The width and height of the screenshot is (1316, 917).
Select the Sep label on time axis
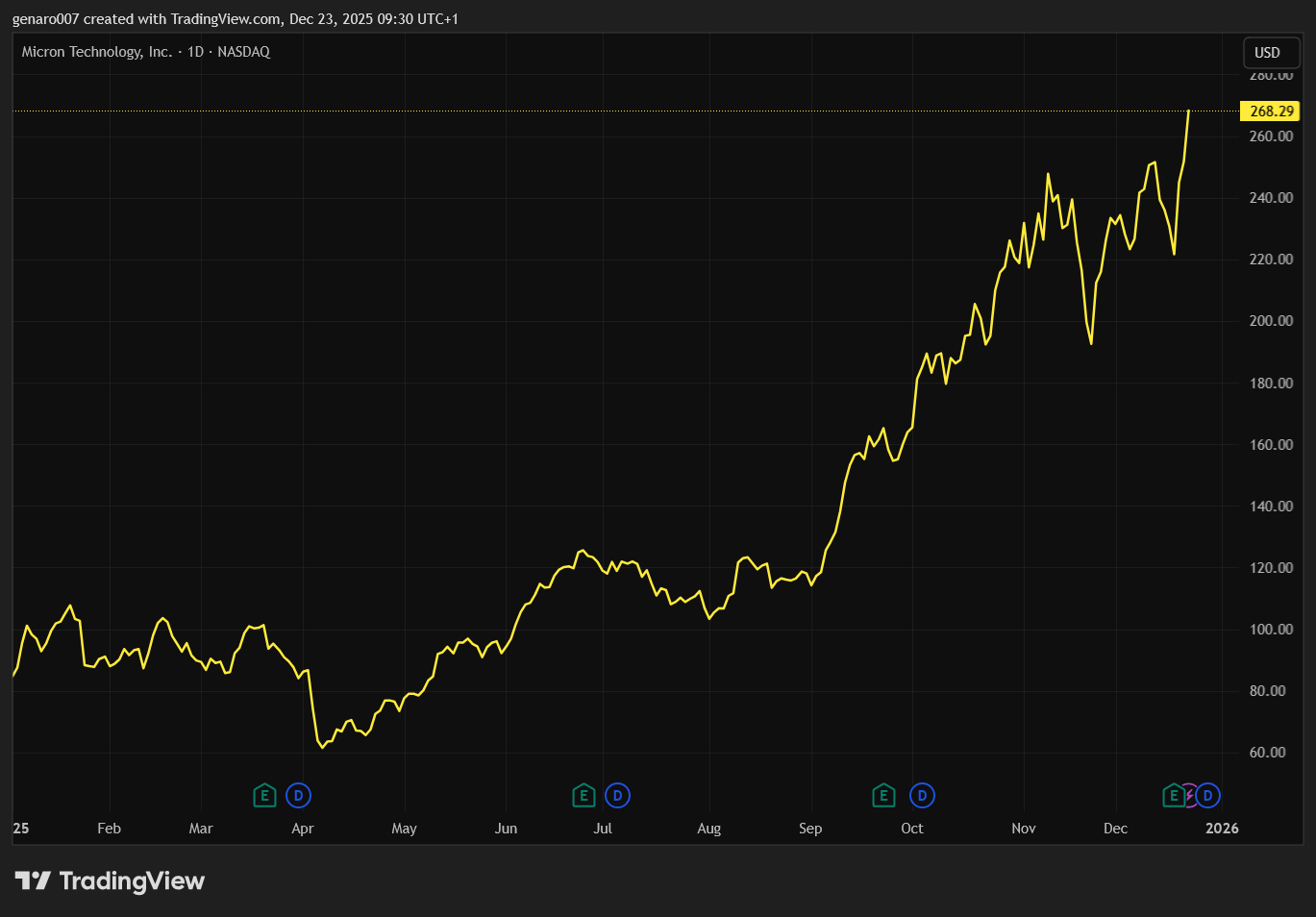pyautogui.click(x=810, y=829)
